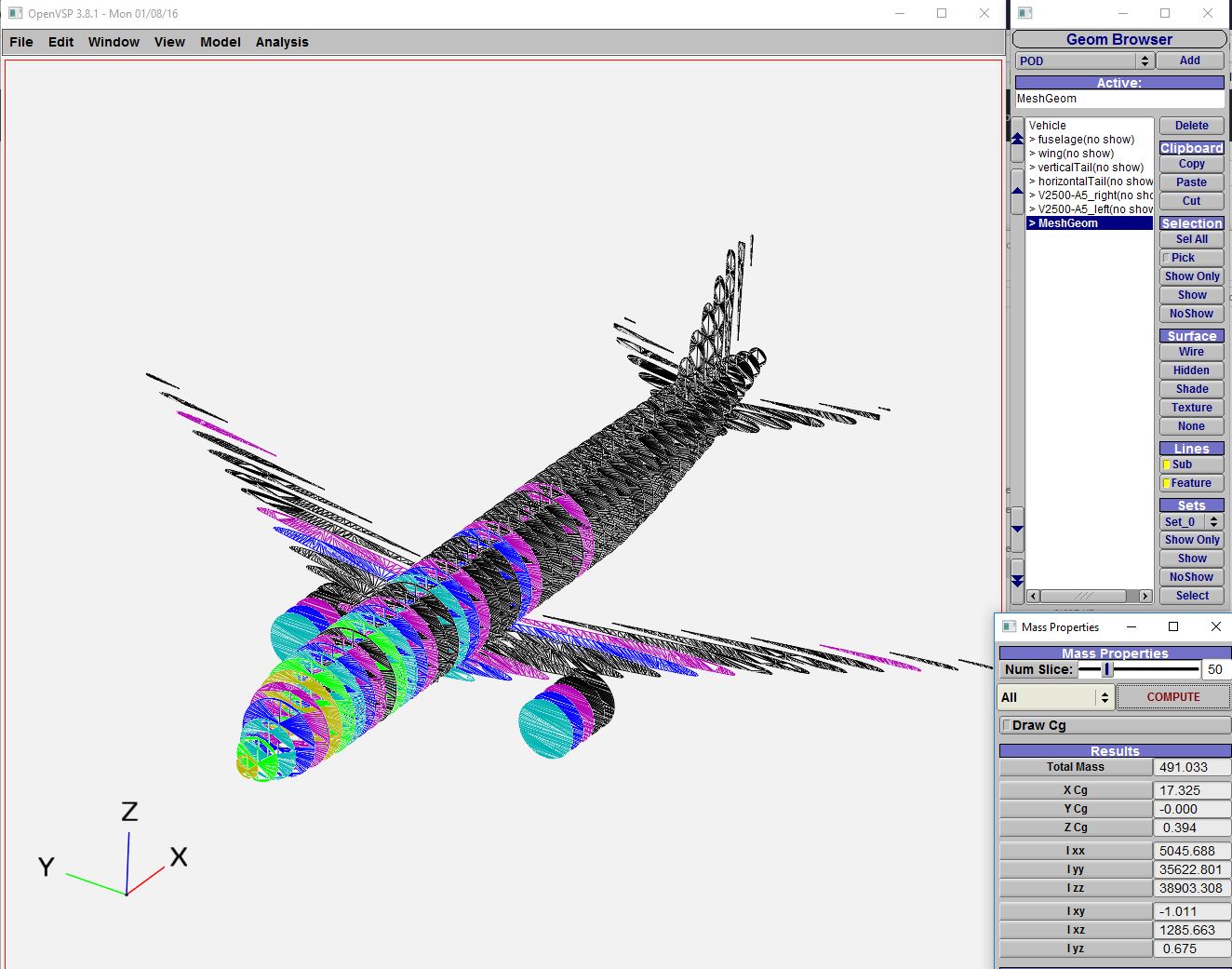Enable Texture surface rendering
The image size is (1232, 969).
tap(1191, 407)
